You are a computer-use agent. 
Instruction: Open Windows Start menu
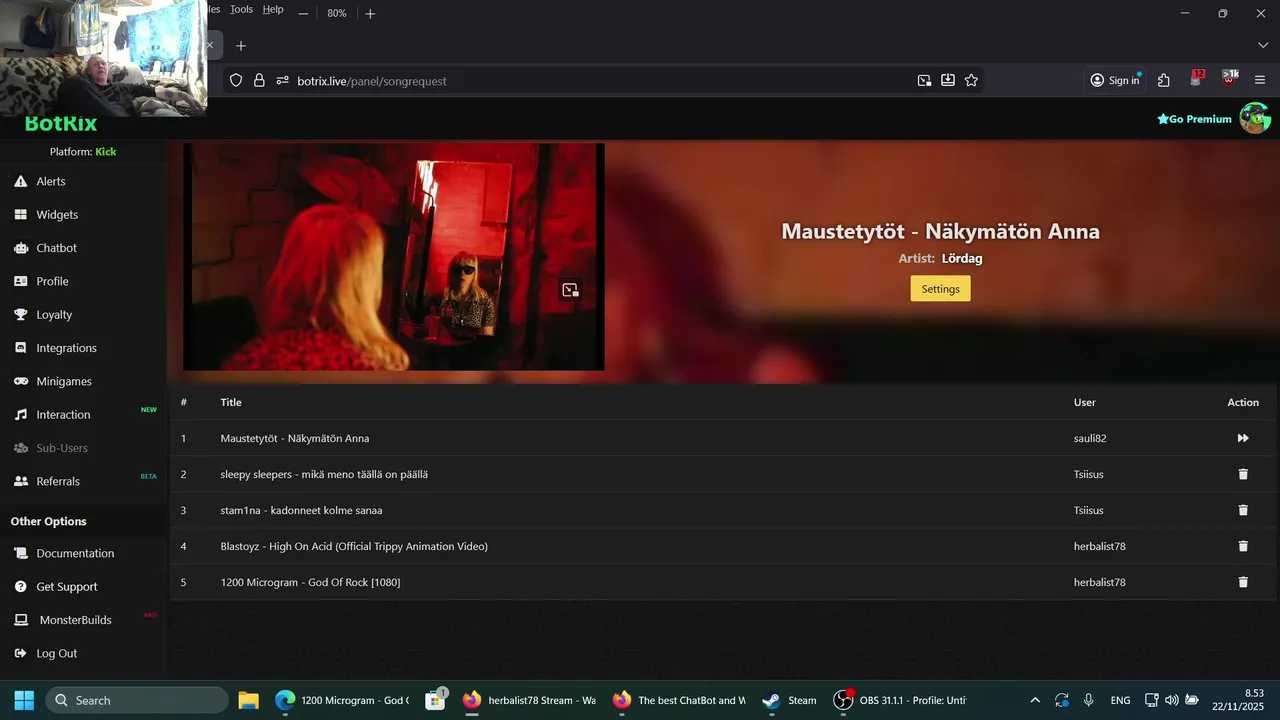click(24, 700)
